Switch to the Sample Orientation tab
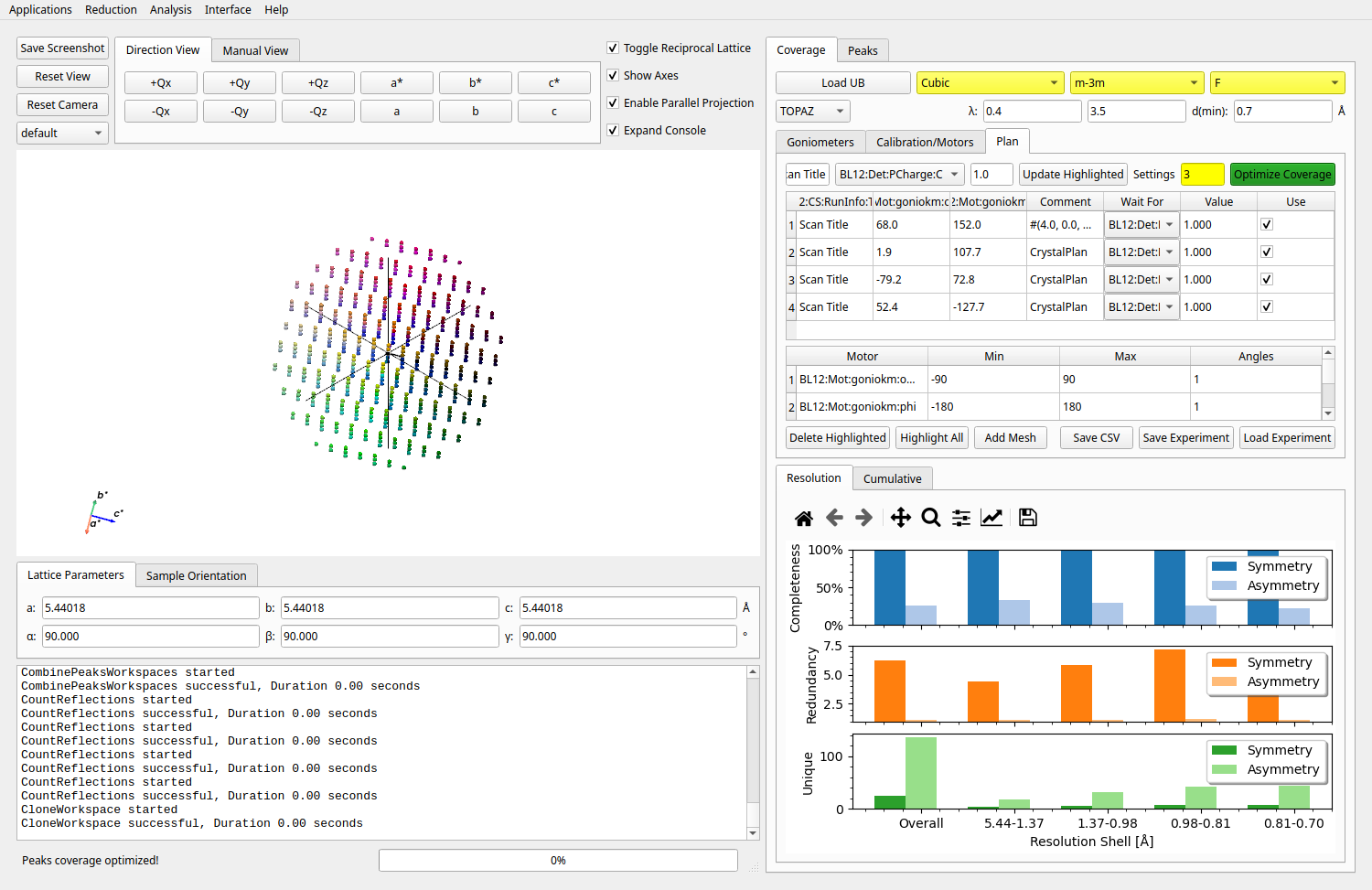1372x890 pixels. [197, 575]
